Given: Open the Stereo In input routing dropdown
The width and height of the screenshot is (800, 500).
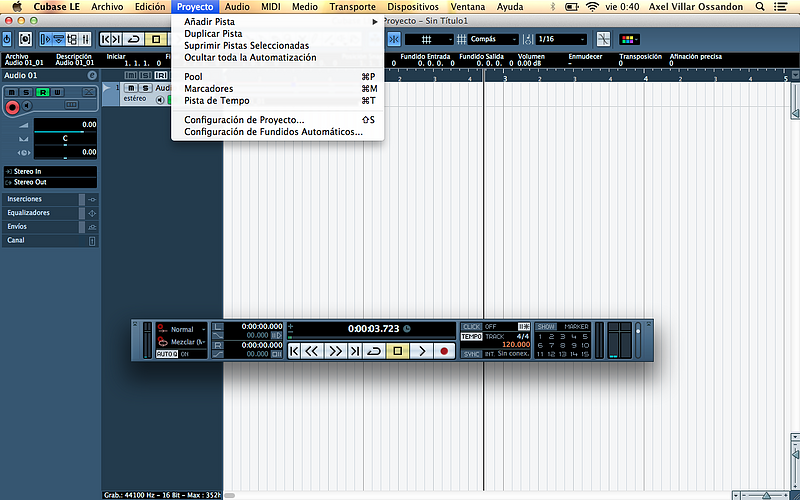Looking at the screenshot, I should click(x=50, y=171).
